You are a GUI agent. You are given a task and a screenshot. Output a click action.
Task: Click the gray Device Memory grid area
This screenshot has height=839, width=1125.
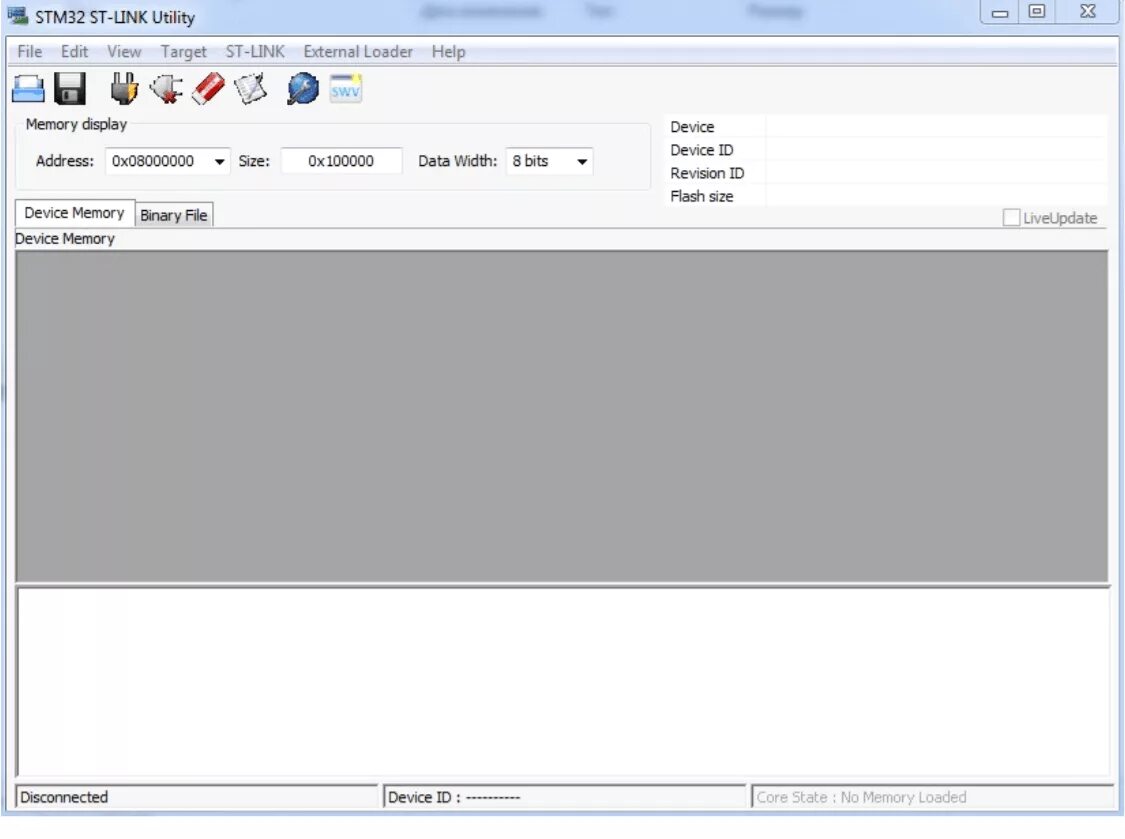(x=562, y=416)
